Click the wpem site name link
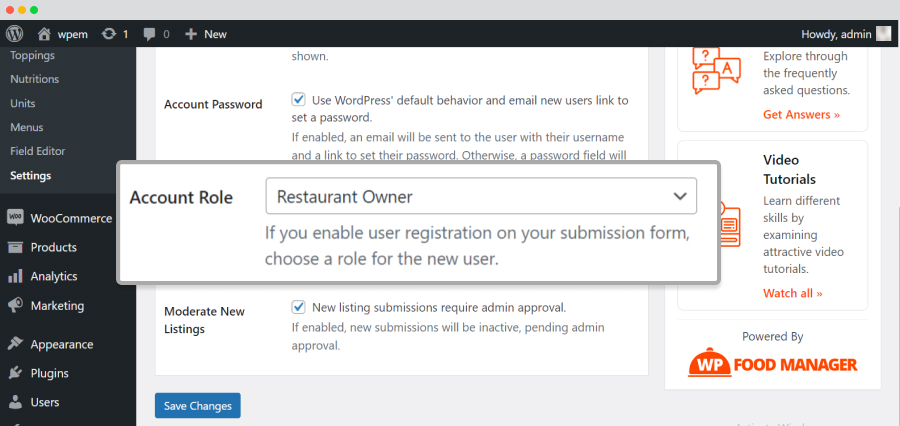The width and height of the screenshot is (900, 426). [73, 34]
